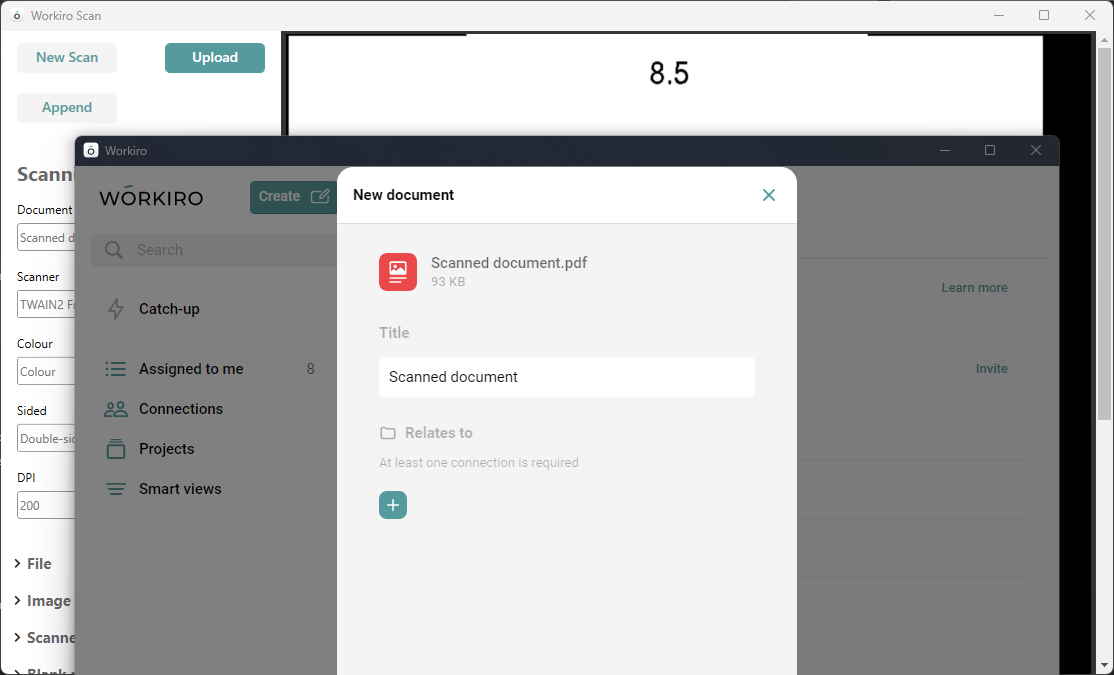Click the Learn more link

974,288
